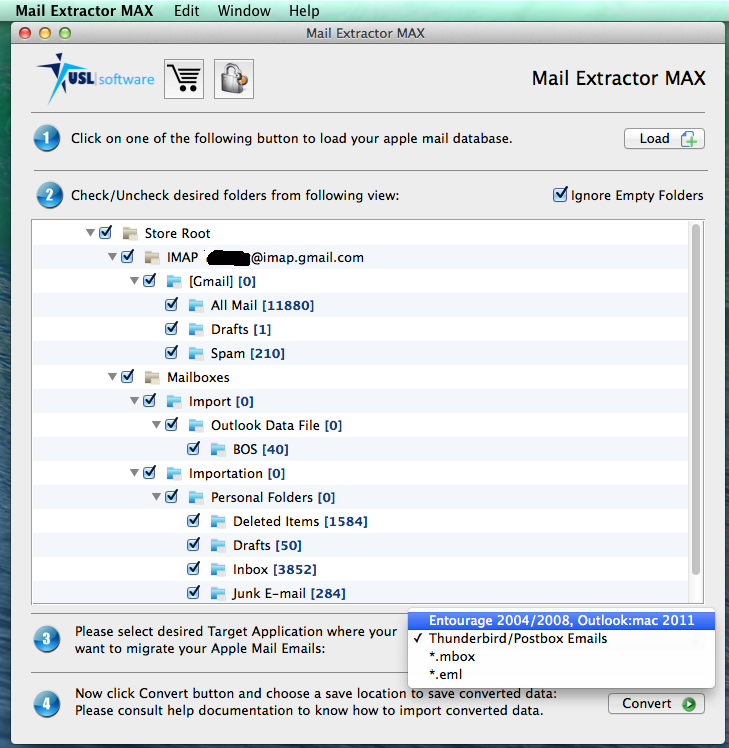Uncheck the IMAP account checkbox
The width and height of the screenshot is (729, 748).
pyautogui.click(x=127, y=256)
